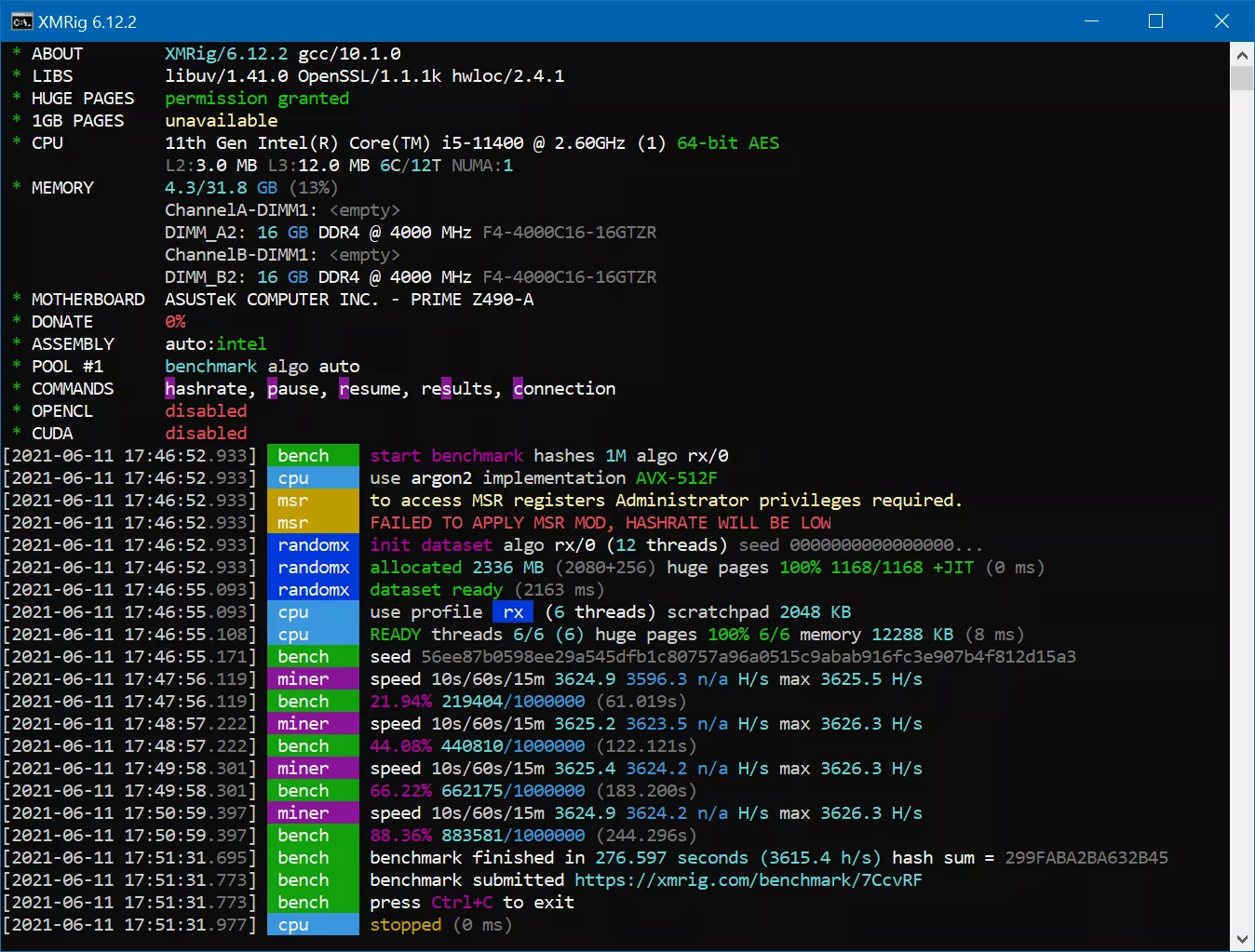Click the 44.08% benchmark progress line
This screenshot has width=1255, height=952.
(x=533, y=746)
